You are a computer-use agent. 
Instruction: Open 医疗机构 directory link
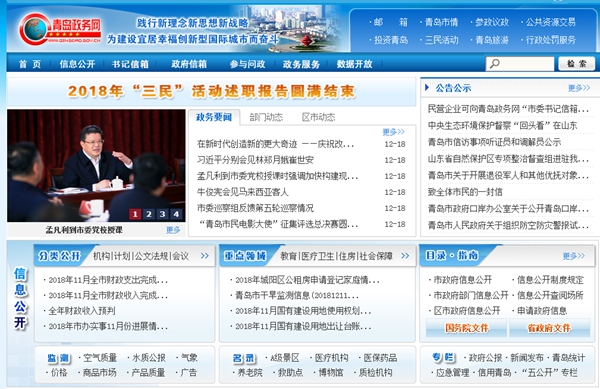[331, 358]
